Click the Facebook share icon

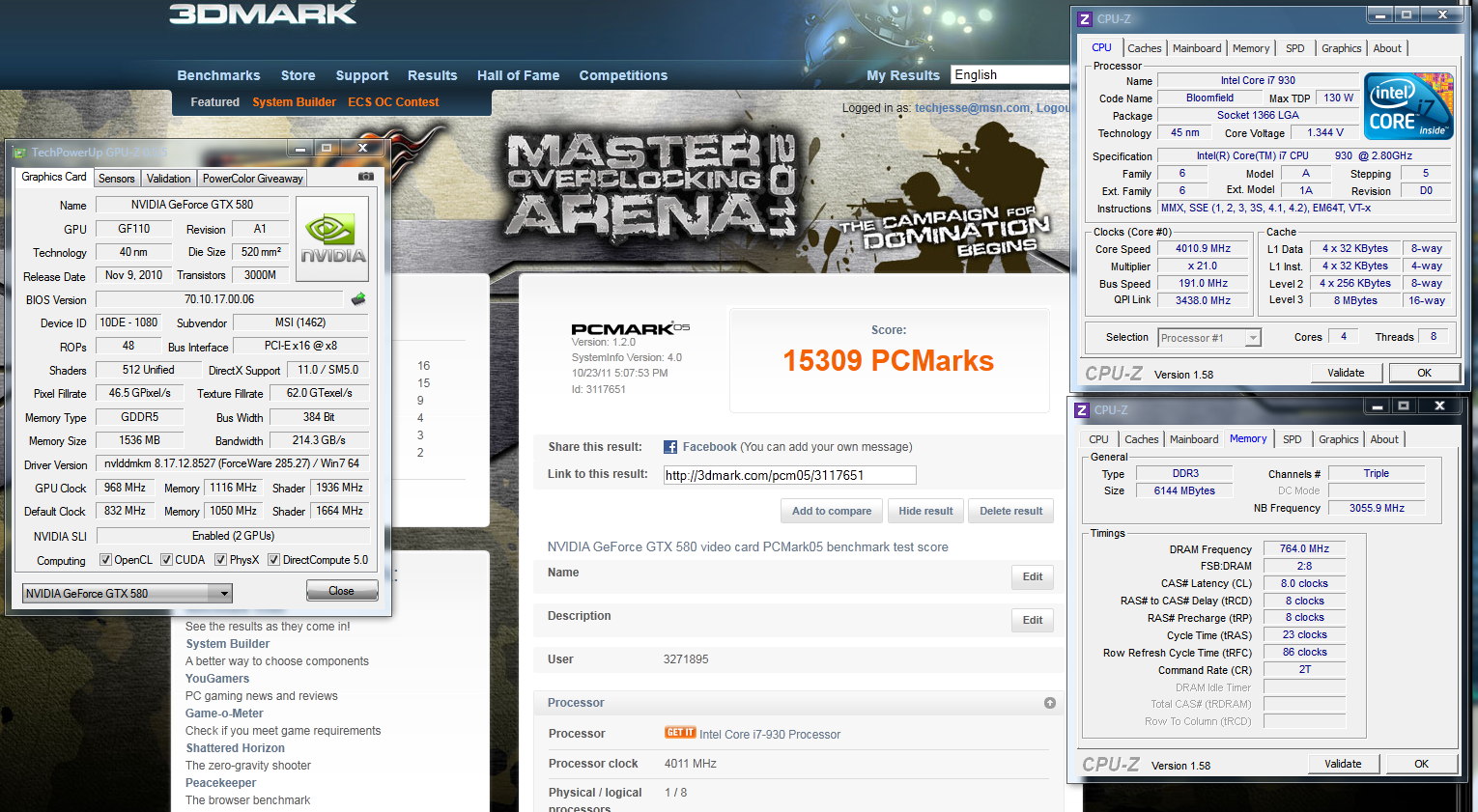(x=670, y=447)
